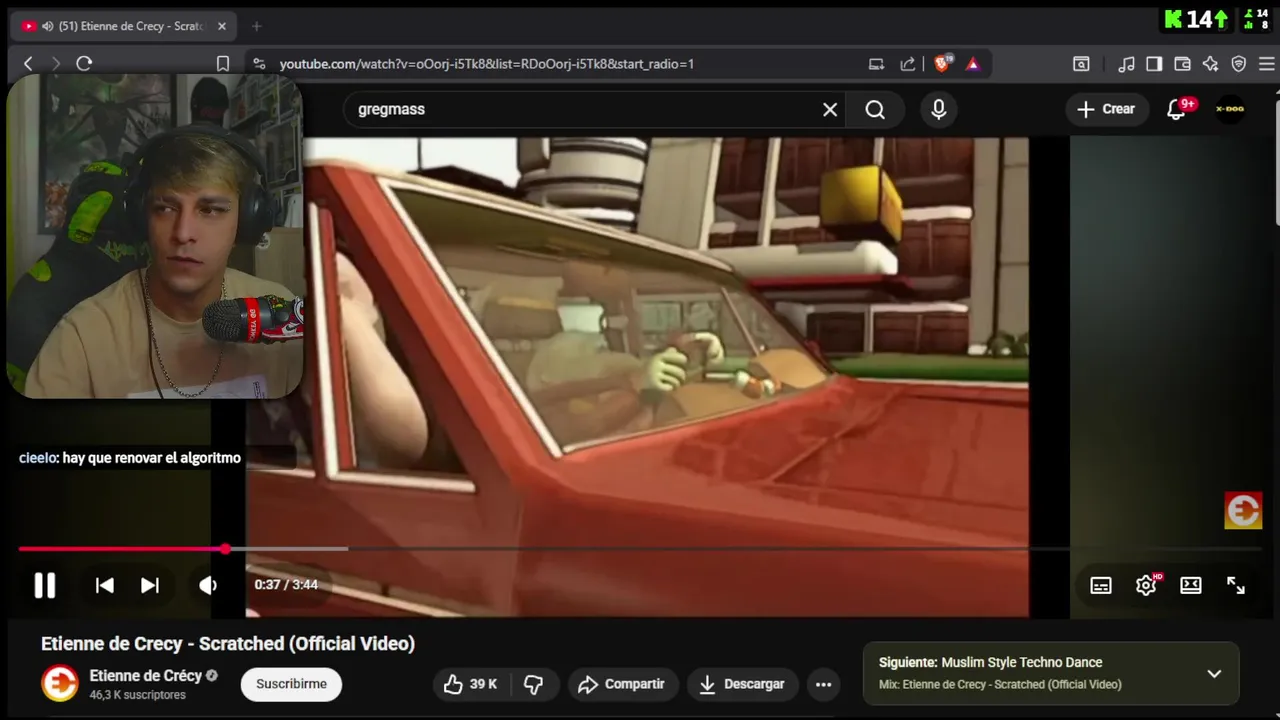1280x720 pixels.
Task: Close the Etienne de Crecy tab
Action: (222, 26)
